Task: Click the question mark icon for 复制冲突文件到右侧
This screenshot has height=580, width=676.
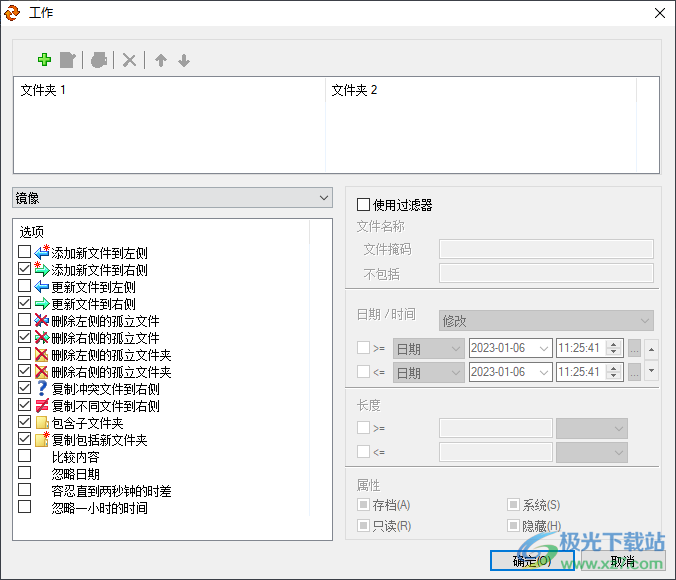Action: [42, 388]
